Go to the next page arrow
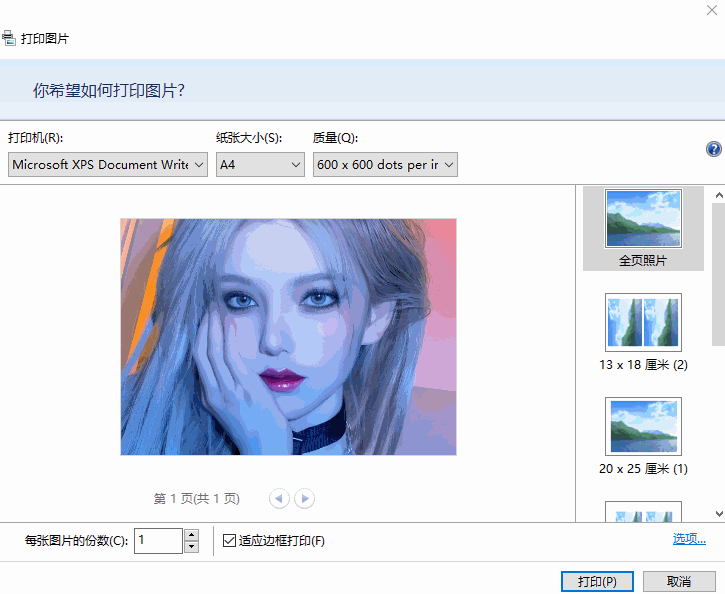Image resolution: width=725 pixels, height=594 pixels. coord(305,498)
